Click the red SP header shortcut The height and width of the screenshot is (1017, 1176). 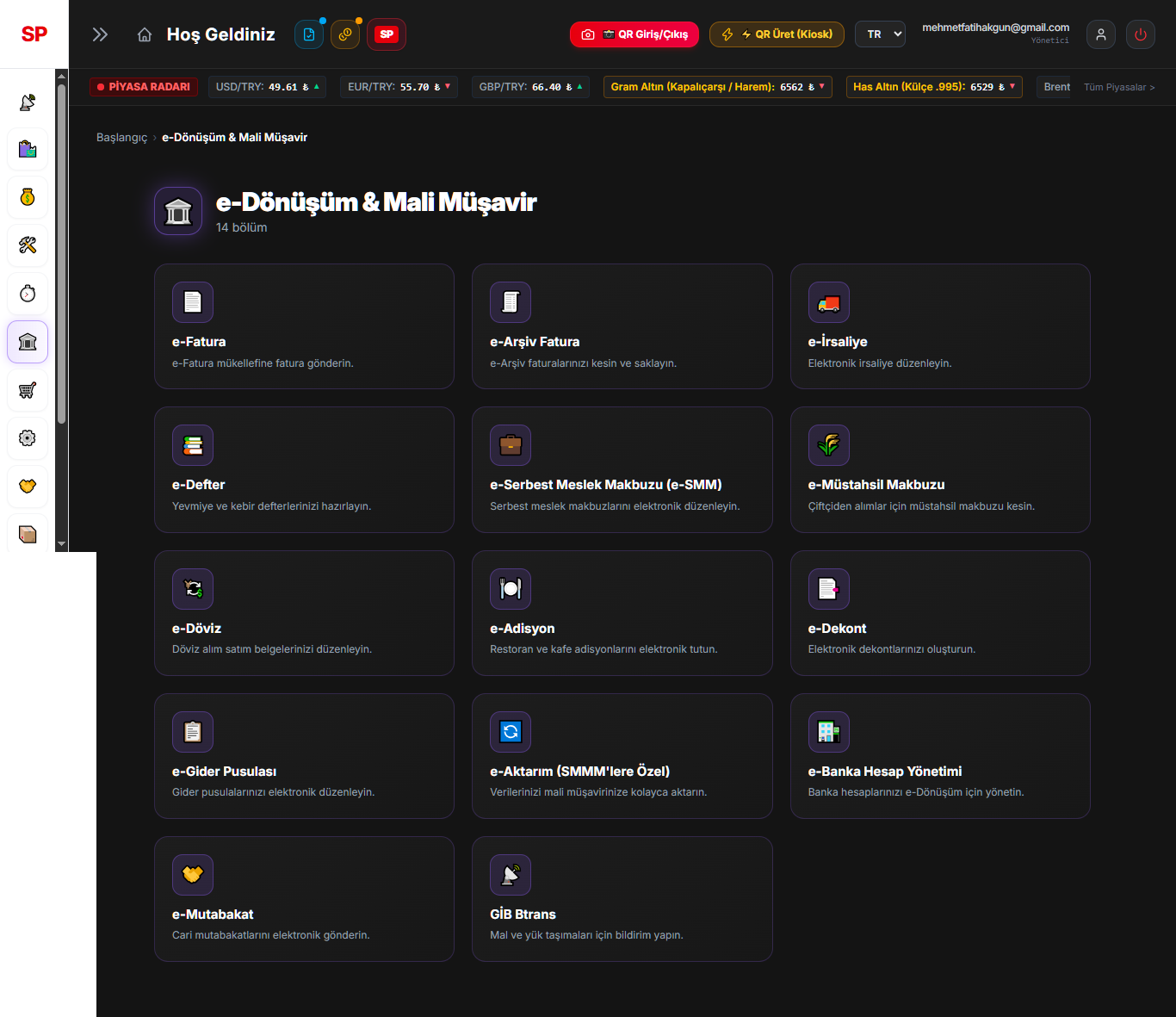tap(387, 34)
